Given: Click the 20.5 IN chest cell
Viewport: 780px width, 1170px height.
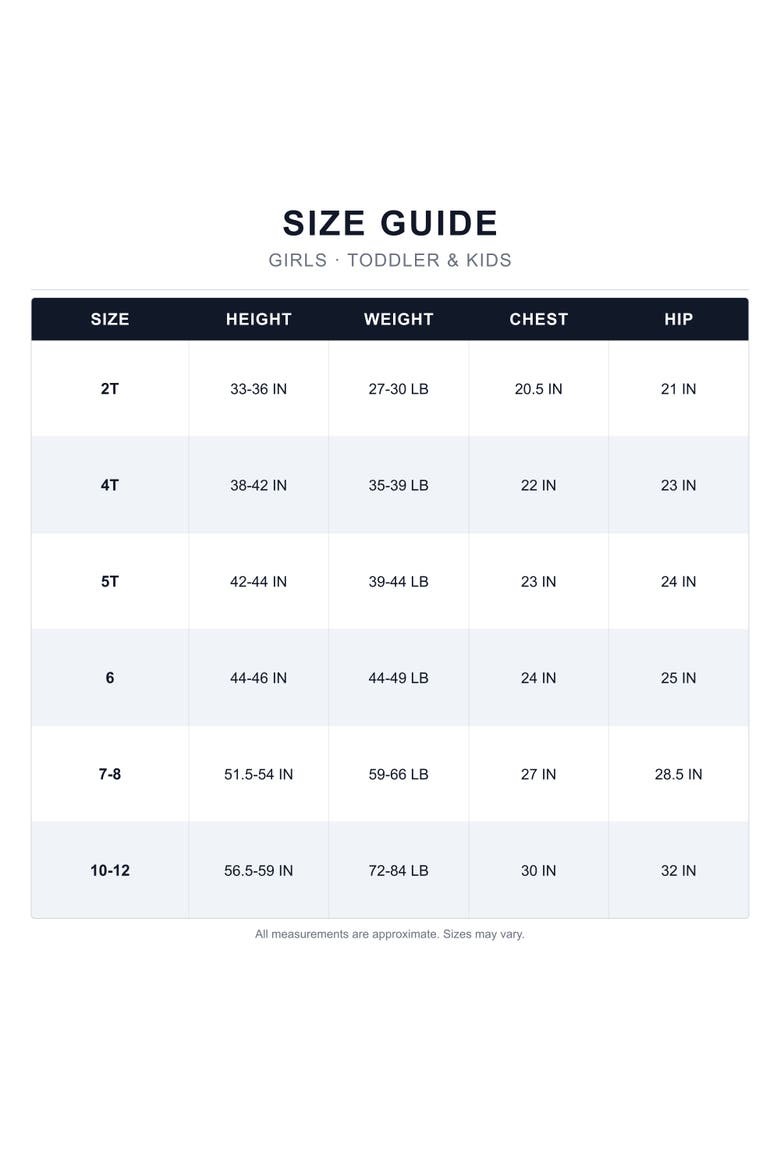Looking at the screenshot, I should [x=538, y=389].
